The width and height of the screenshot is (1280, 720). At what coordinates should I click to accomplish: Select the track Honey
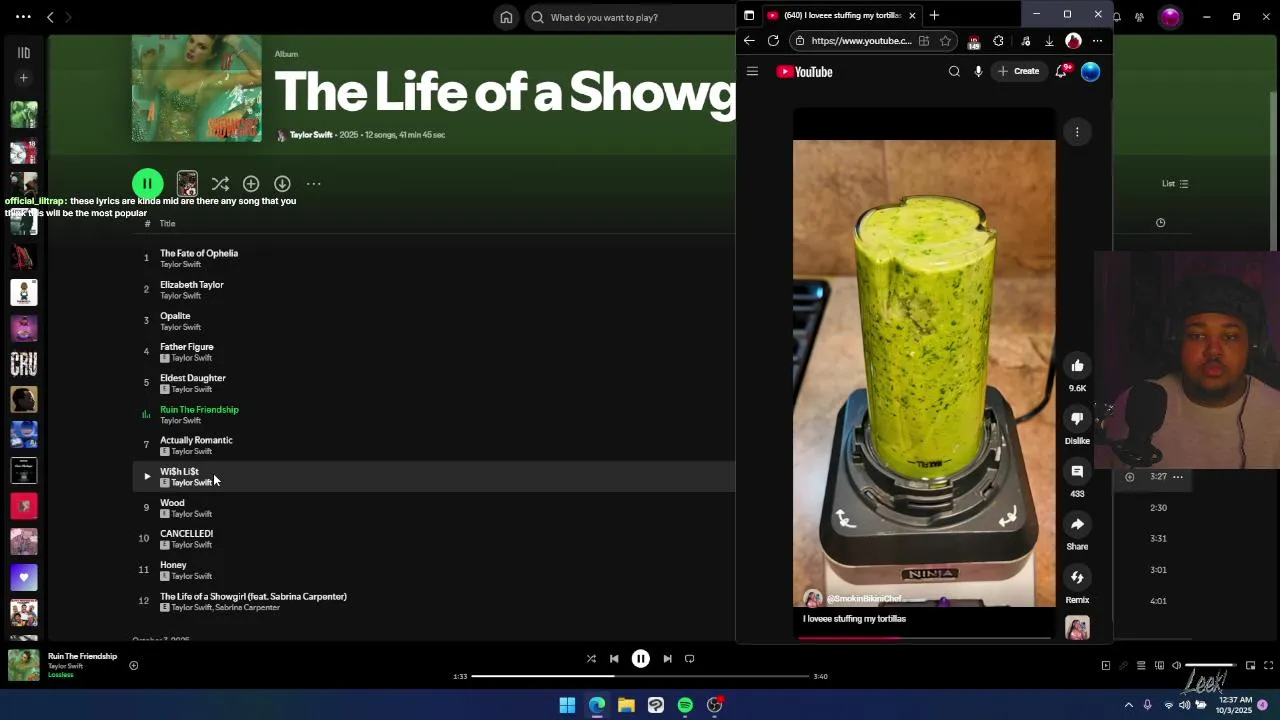(x=173, y=565)
